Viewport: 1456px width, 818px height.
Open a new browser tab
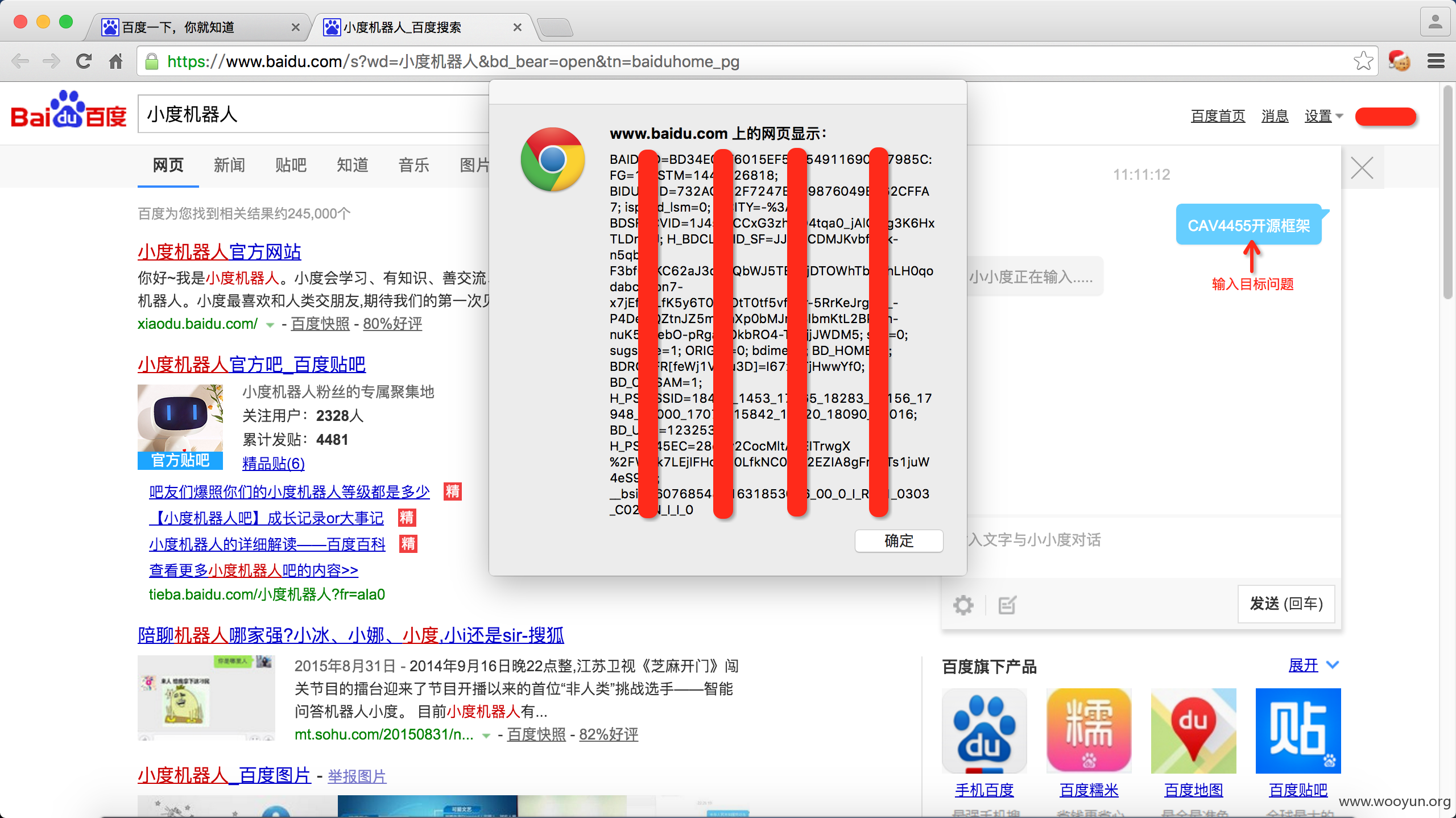coord(555,27)
